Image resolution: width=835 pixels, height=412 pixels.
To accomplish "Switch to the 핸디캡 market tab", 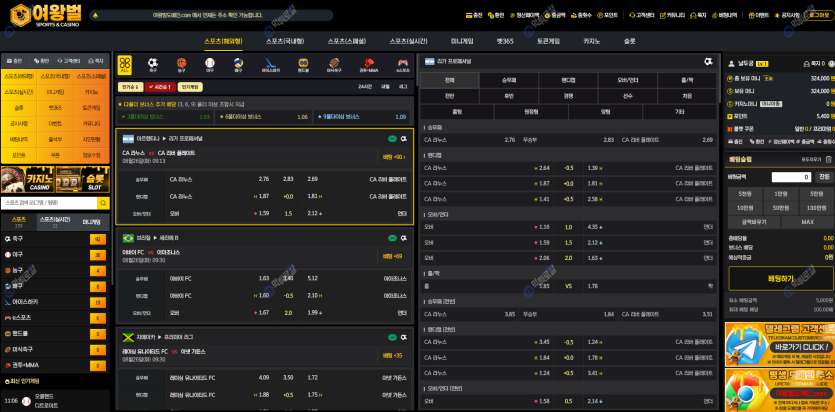I will (x=568, y=79).
